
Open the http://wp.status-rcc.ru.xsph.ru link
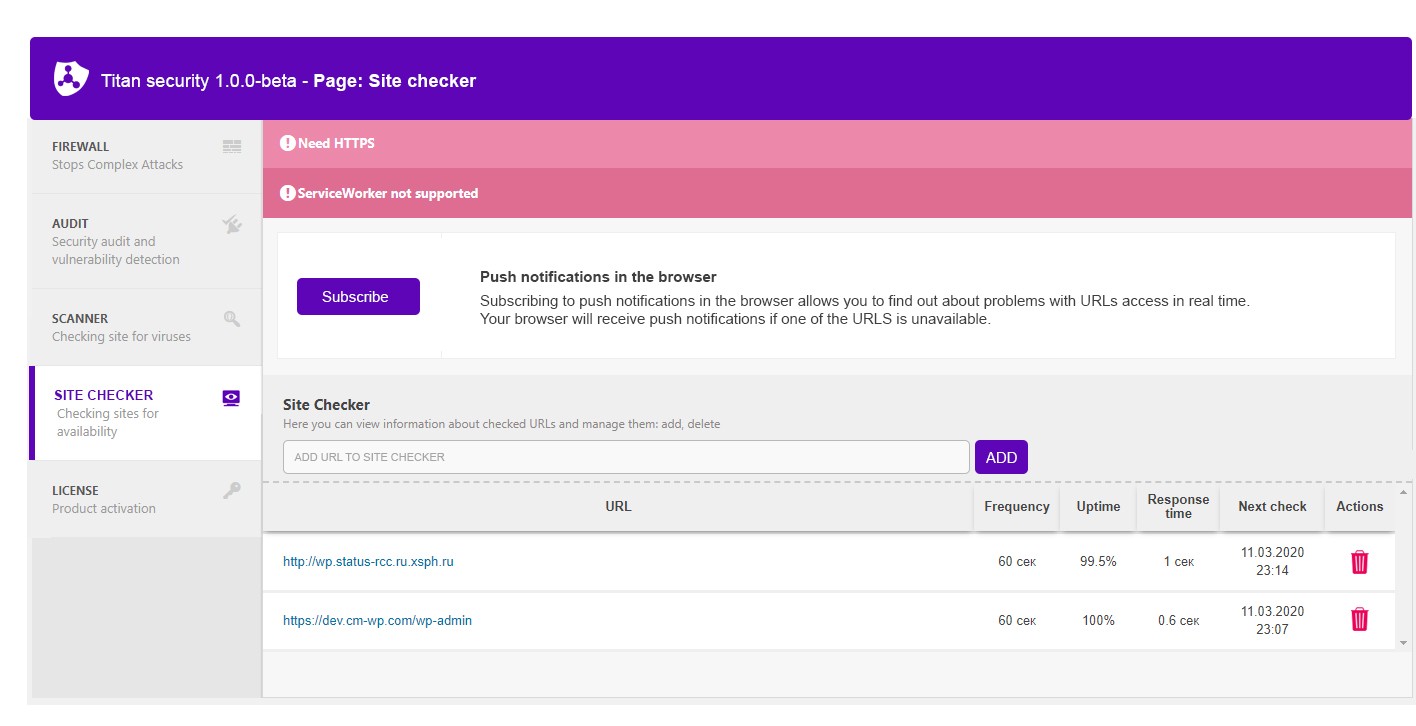coord(368,562)
